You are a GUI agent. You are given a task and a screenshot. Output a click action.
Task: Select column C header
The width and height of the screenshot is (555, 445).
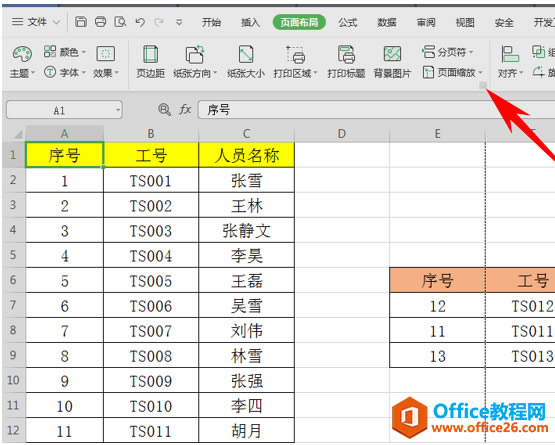(x=247, y=134)
